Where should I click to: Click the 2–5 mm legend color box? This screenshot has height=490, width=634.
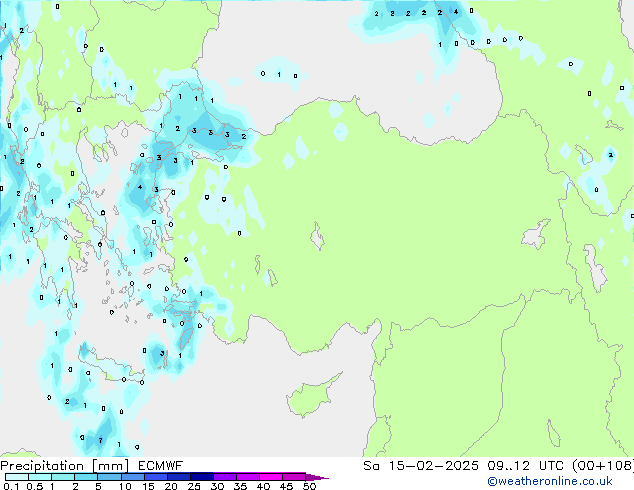coord(86,477)
